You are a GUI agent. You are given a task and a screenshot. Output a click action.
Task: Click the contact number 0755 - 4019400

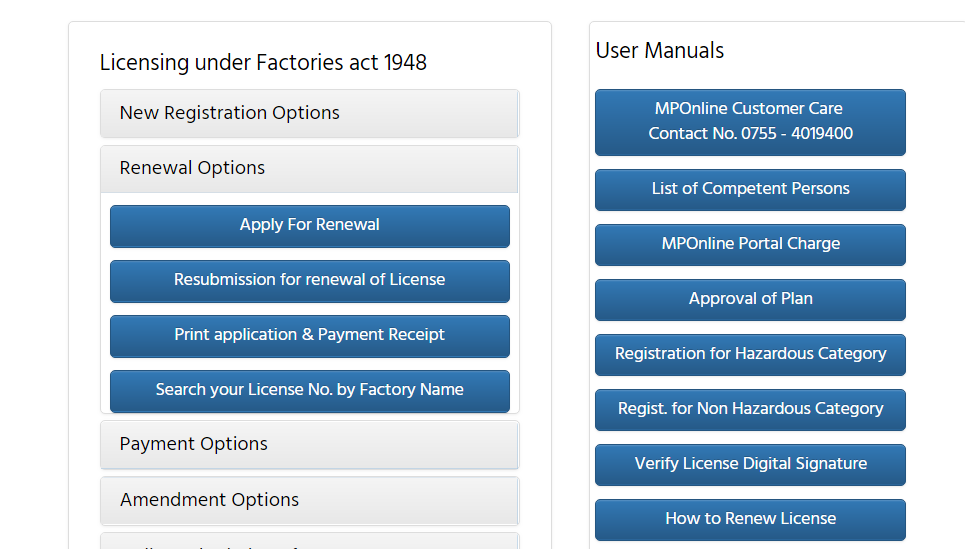tap(750, 134)
